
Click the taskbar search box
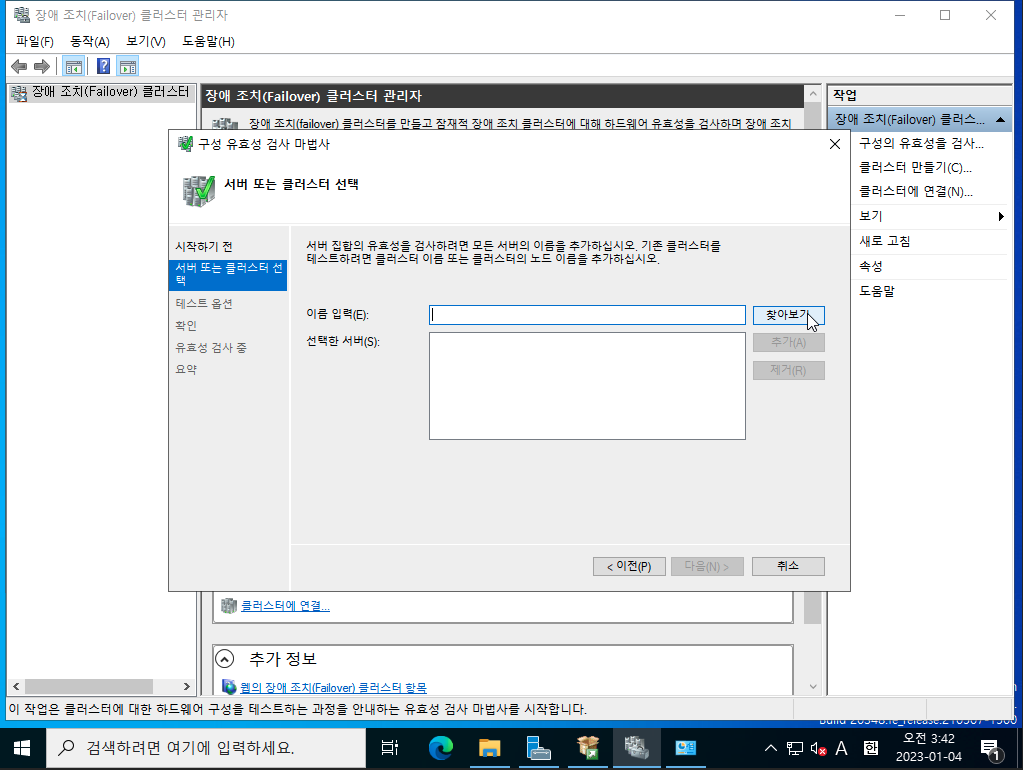click(206, 748)
